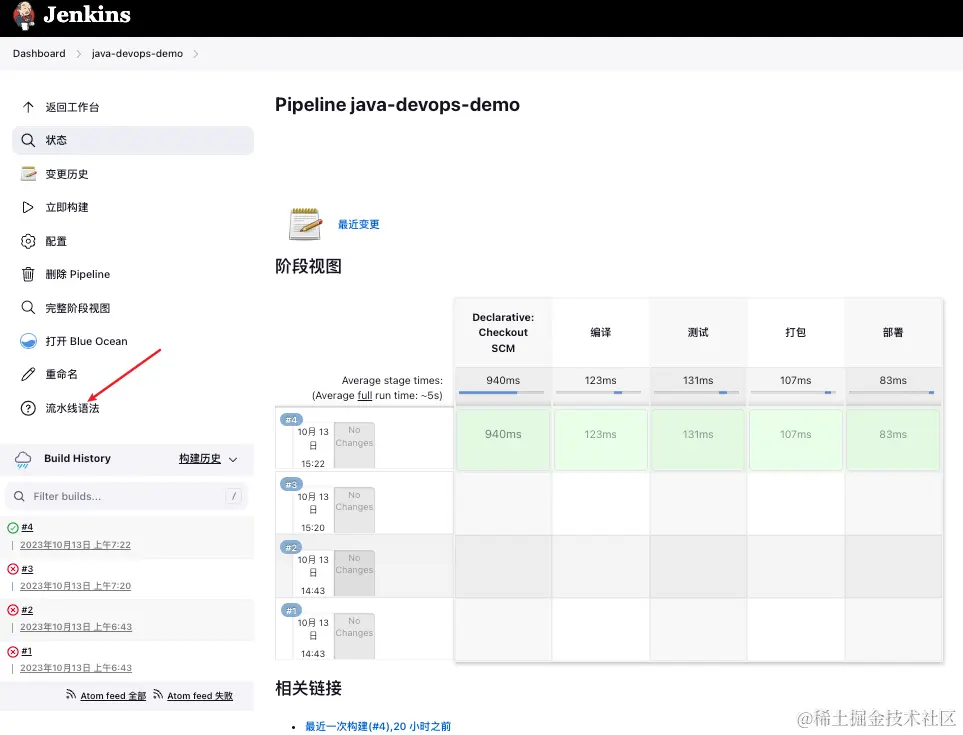Click the 123ms 编译 cell of build #4
The image size is (963, 735).
(600, 440)
